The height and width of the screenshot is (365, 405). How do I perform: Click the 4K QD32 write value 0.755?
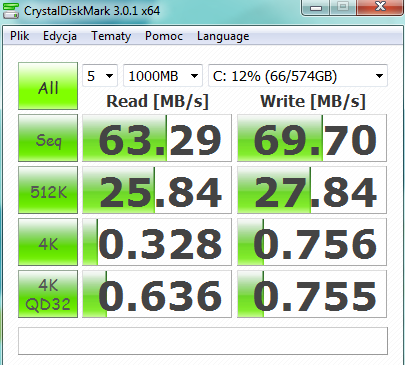(x=312, y=294)
